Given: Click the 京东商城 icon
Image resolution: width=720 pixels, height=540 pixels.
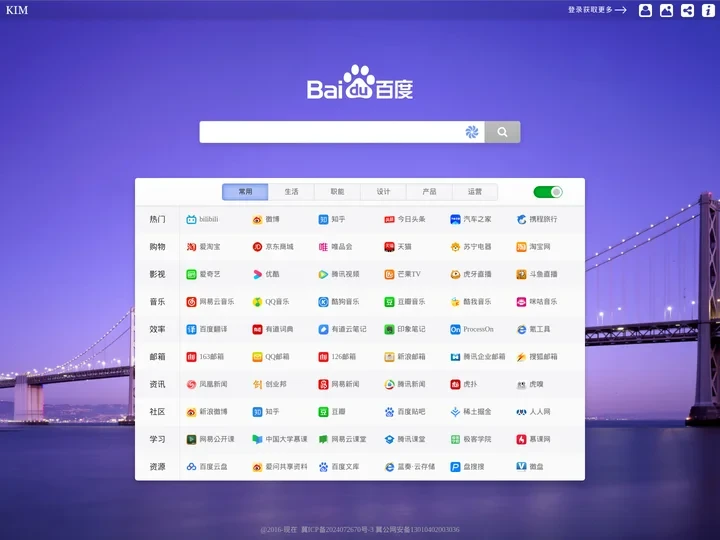Looking at the screenshot, I should tap(257, 247).
